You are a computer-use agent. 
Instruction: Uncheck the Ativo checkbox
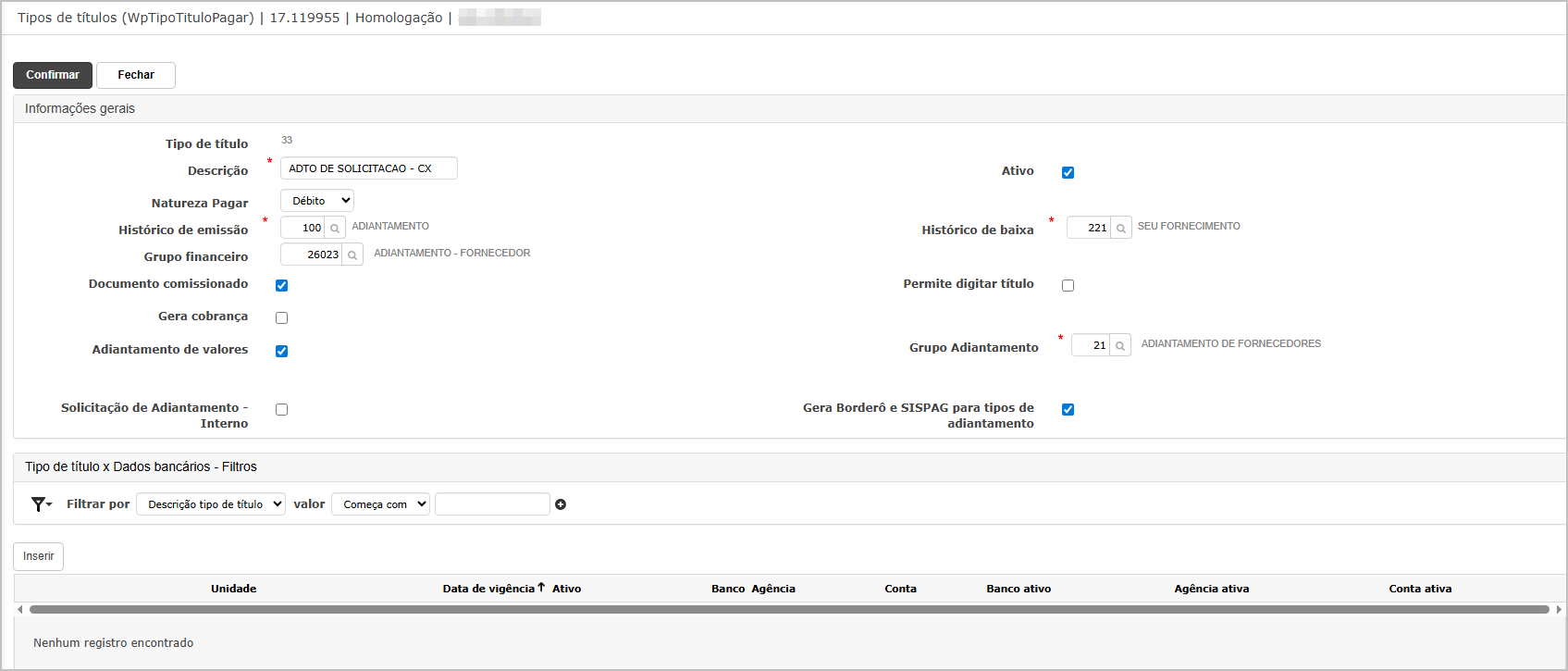click(1068, 172)
